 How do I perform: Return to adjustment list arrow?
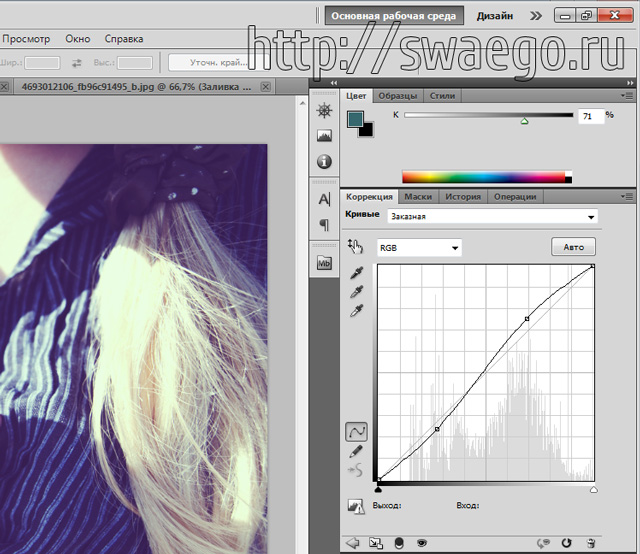tap(352, 543)
